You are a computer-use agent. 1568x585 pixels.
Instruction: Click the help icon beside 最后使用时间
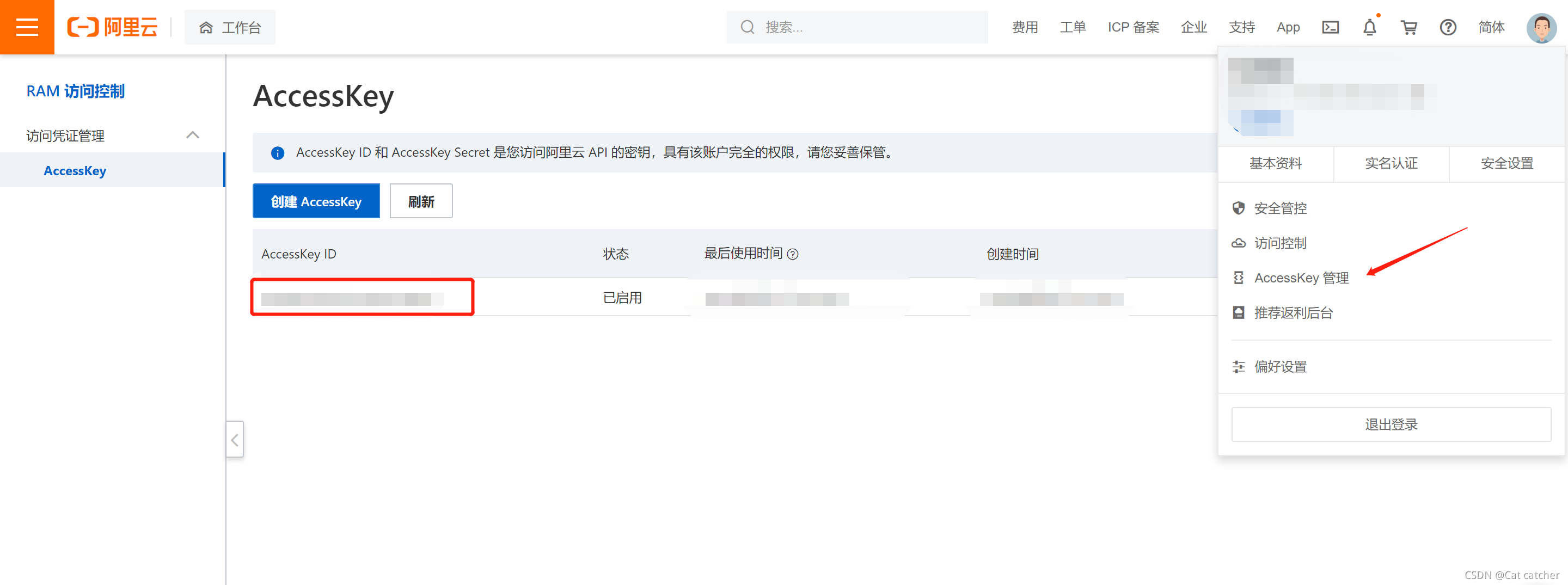(x=793, y=254)
